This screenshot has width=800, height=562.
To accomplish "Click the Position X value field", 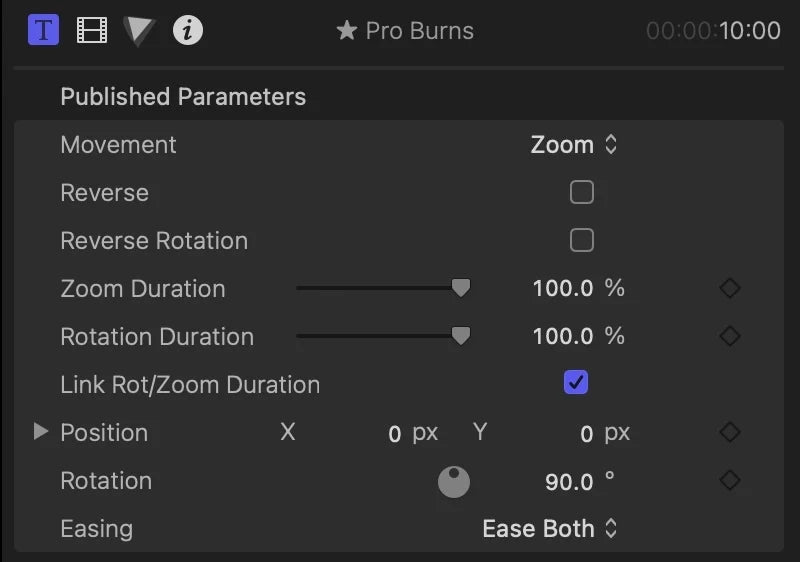I will coord(394,434).
